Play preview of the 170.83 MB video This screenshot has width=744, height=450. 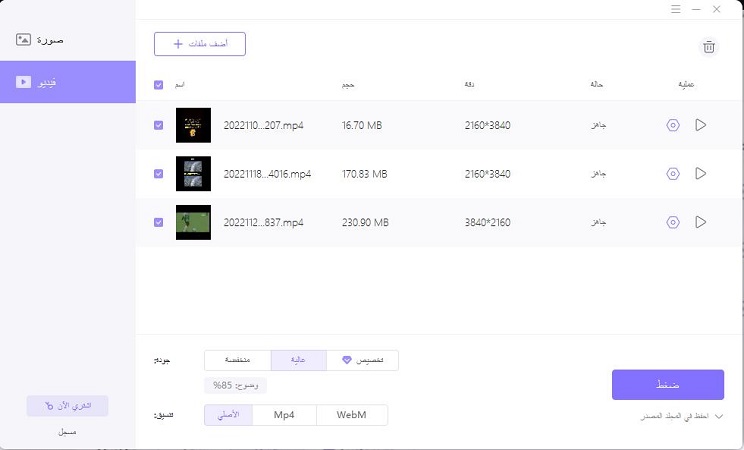(x=700, y=174)
